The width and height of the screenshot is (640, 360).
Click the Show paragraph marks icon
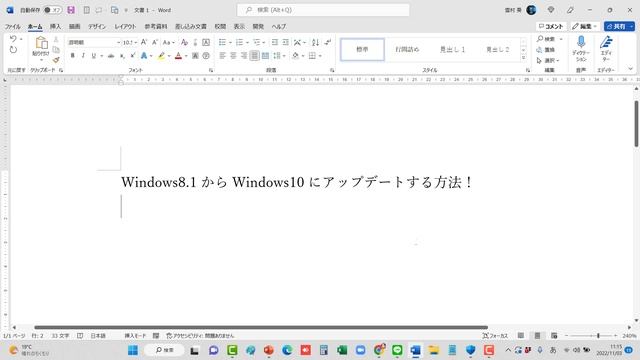click(327, 42)
